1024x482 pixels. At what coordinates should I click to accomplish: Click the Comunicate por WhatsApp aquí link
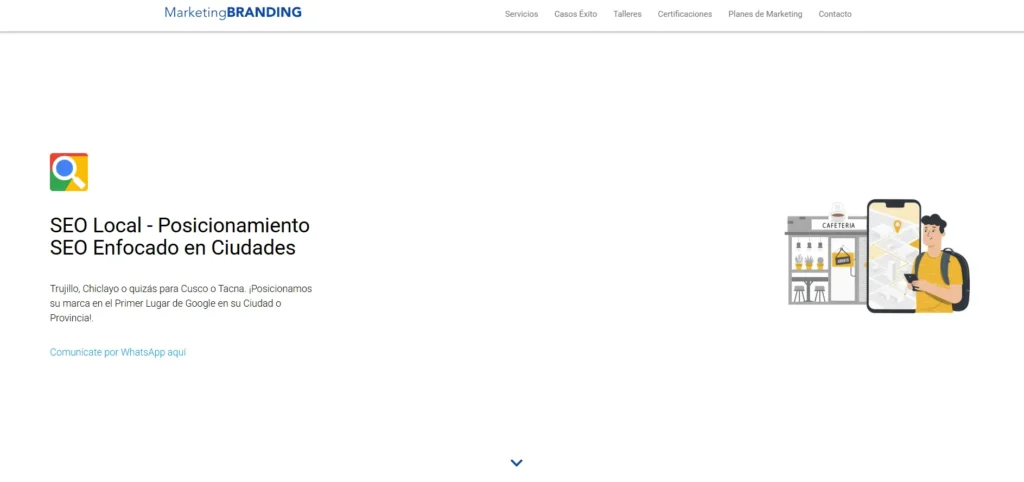click(x=118, y=352)
